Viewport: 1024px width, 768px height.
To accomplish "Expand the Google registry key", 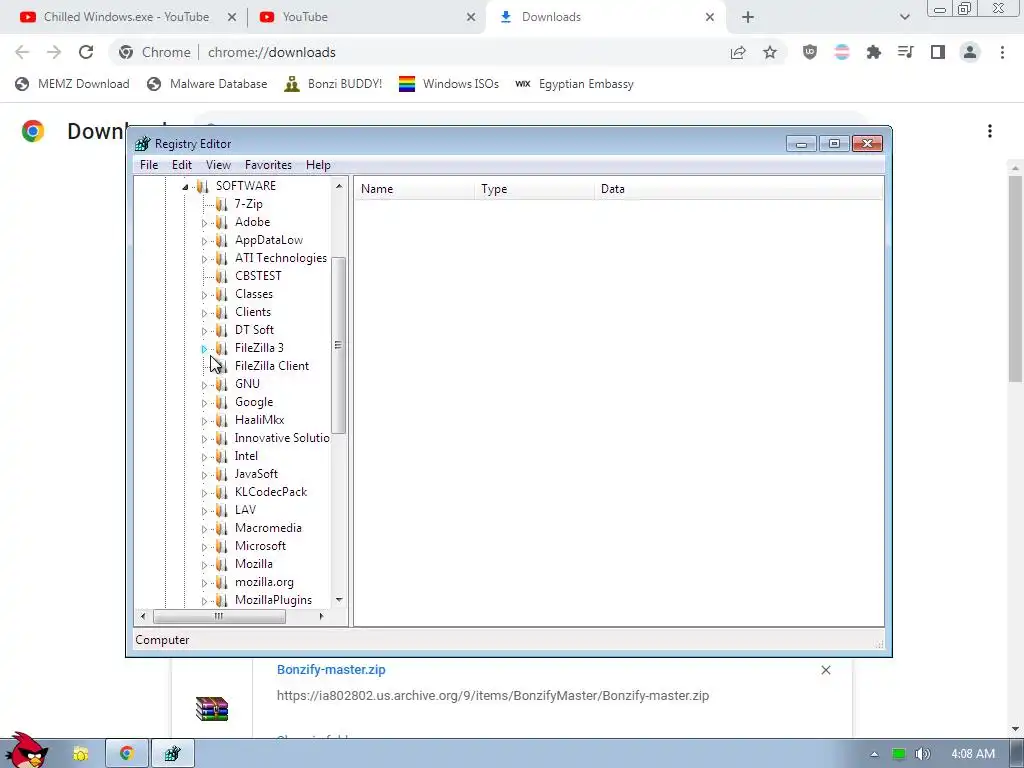I will [204, 403].
